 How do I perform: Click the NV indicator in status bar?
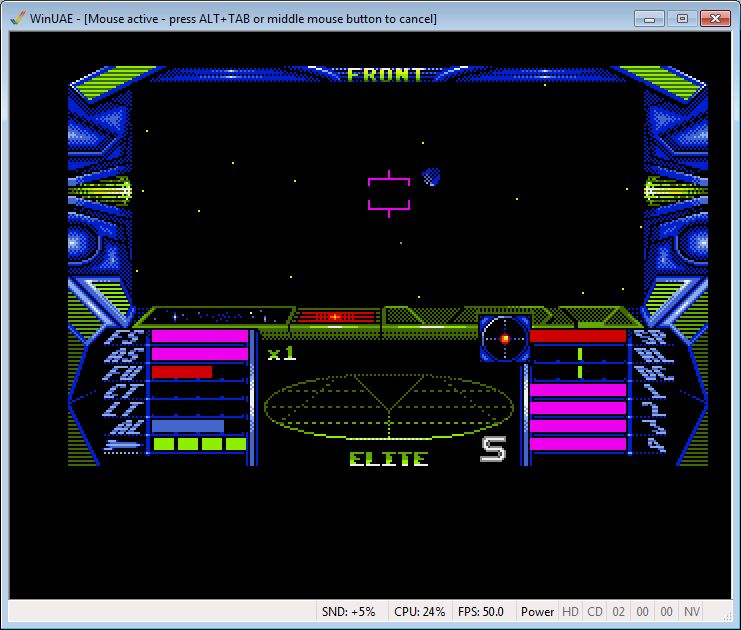pyautogui.click(x=691, y=612)
